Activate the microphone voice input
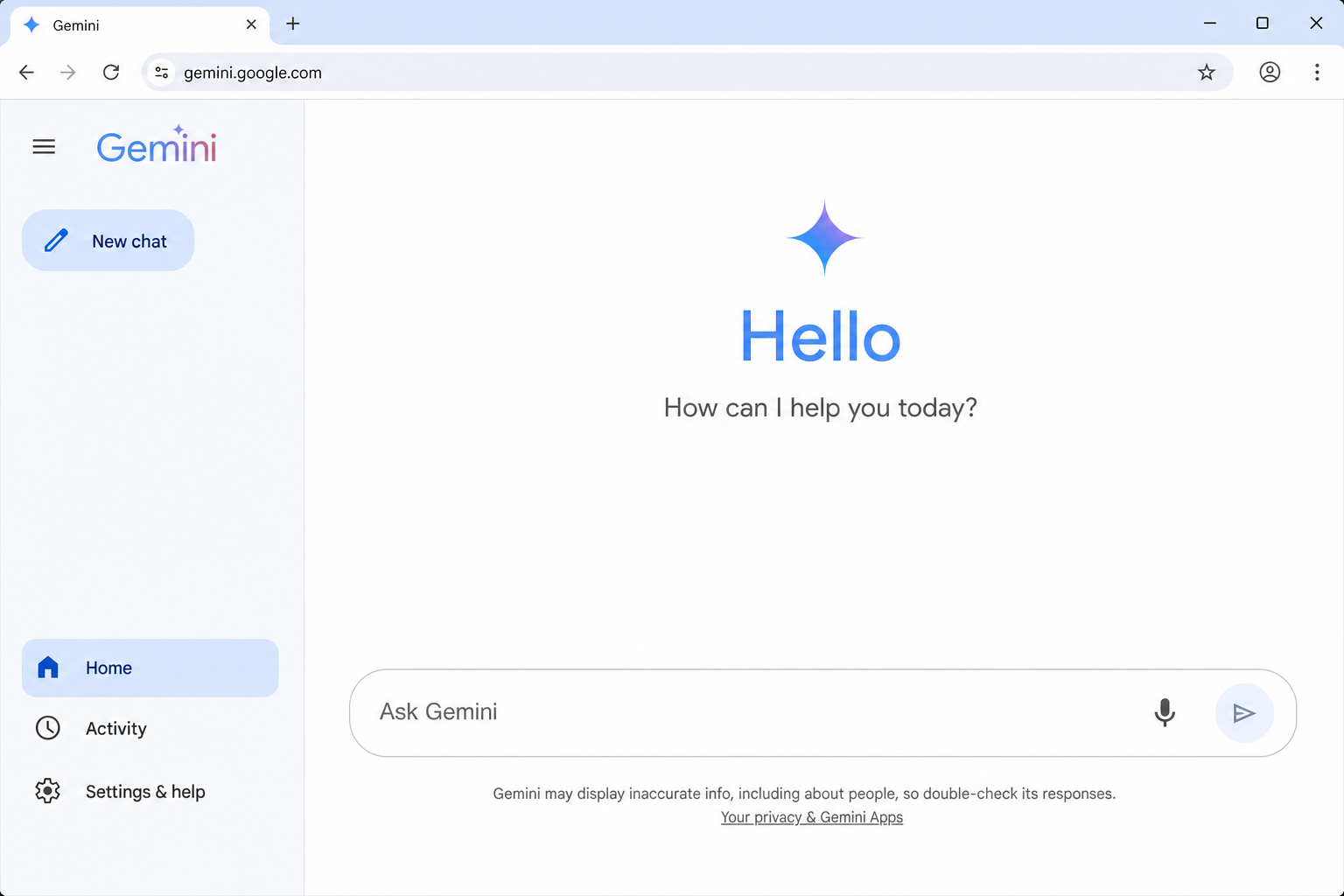1344x896 pixels. pyautogui.click(x=1165, y=712)
